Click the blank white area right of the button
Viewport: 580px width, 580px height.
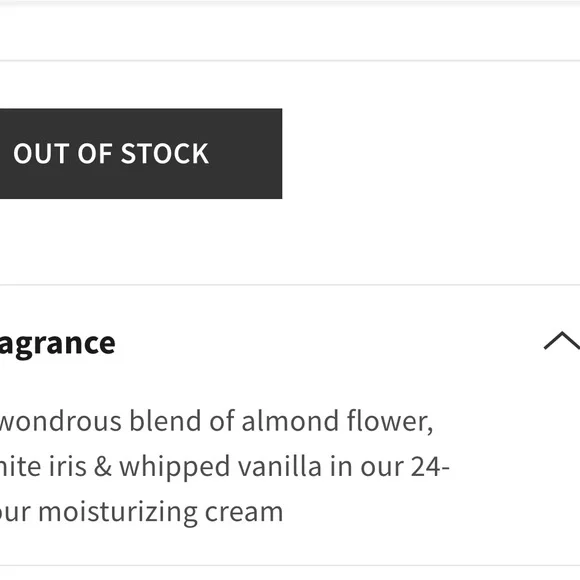coord(431,154)
